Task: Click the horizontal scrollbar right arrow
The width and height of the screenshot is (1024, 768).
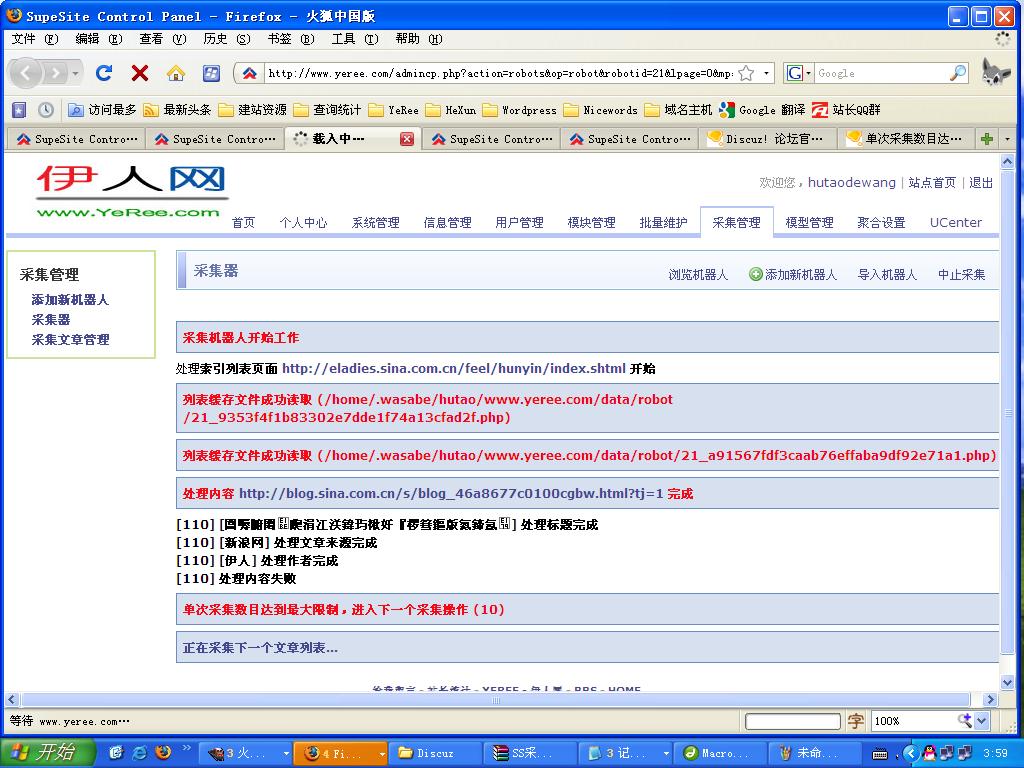Action: 991,699
